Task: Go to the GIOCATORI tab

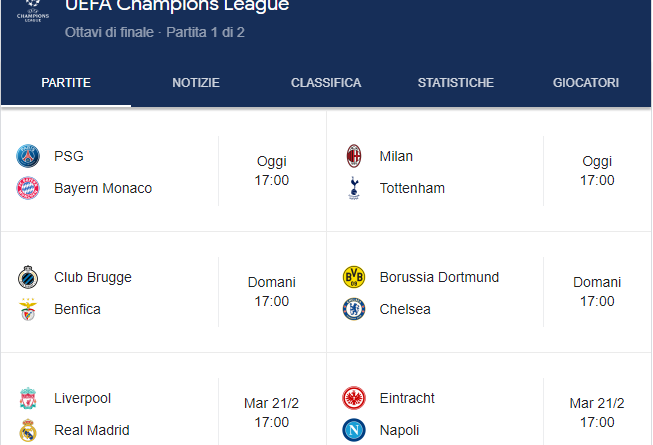Action: tap(586, 83)
